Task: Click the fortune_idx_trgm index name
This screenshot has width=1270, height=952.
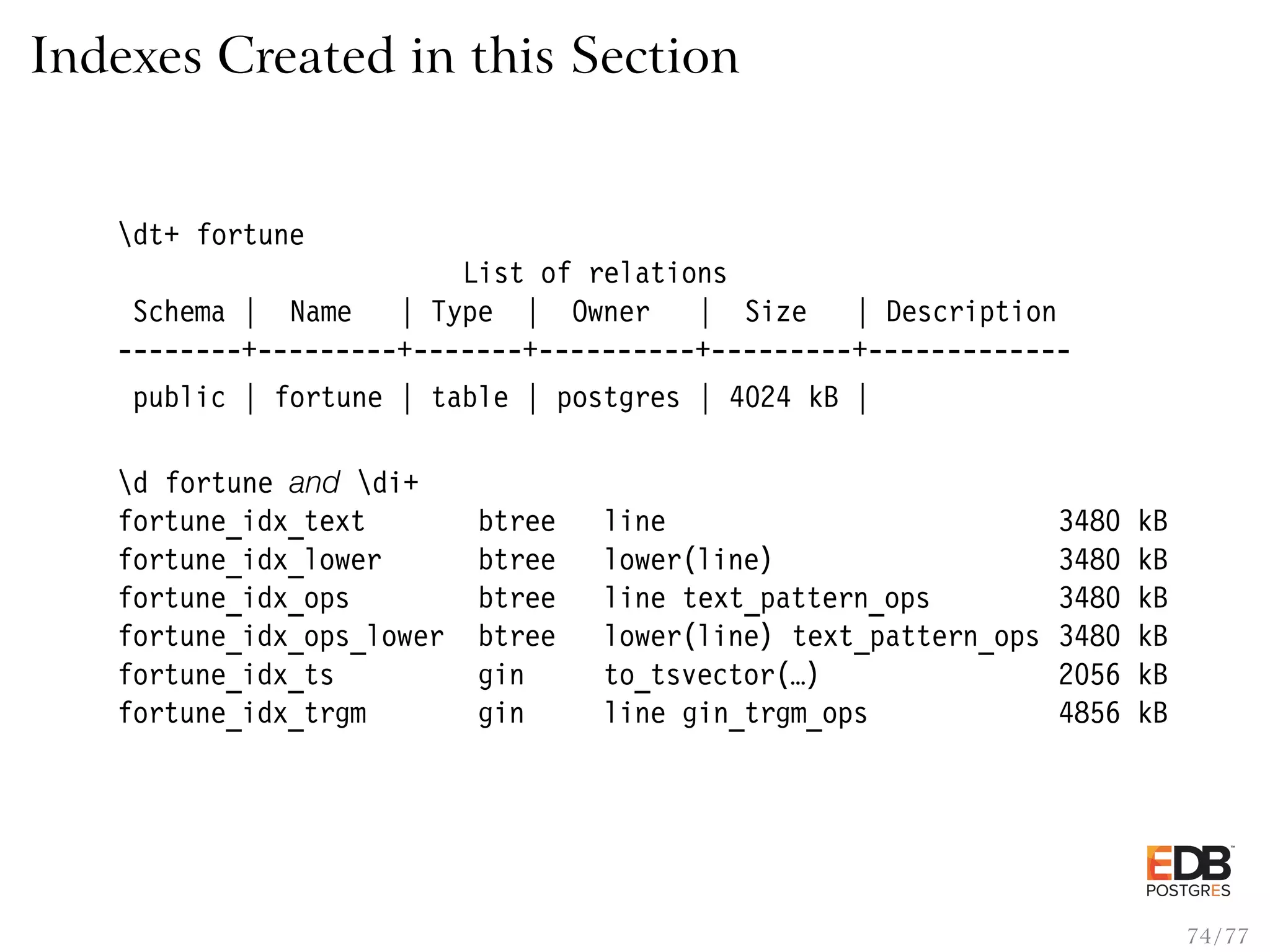Action: (x=242, y=713)
